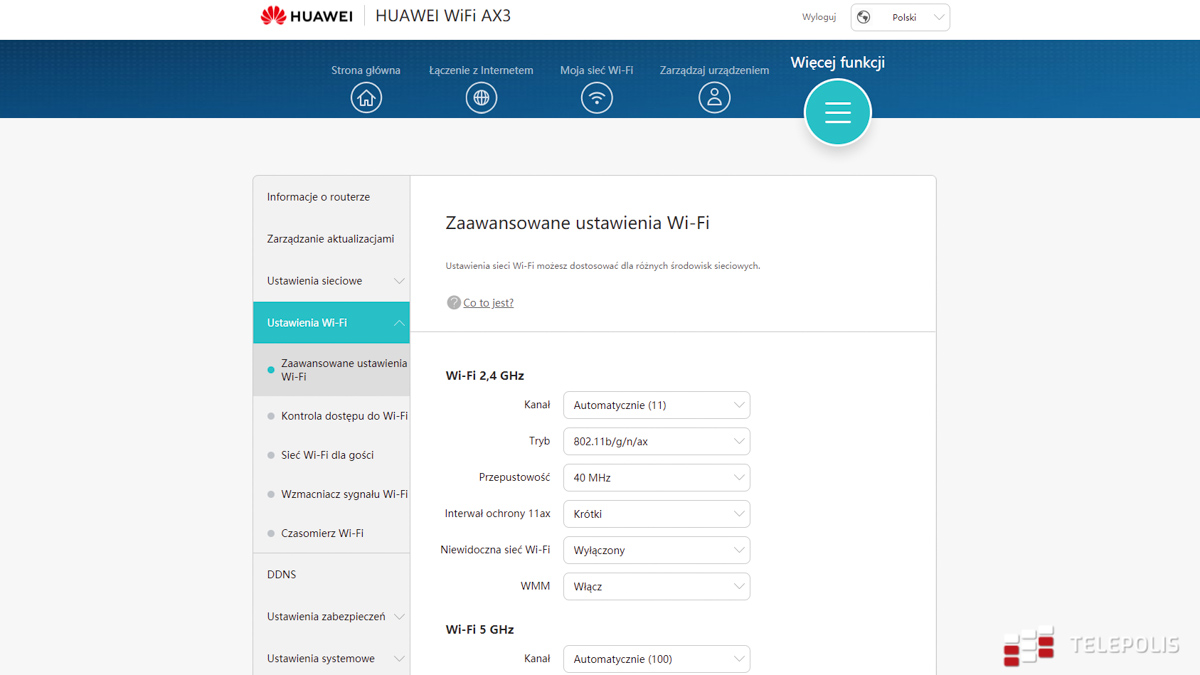This screenshot has width=1200, height=675.
Task: Open the globe icon Łączenie z Internetem
Action: click(x=481, y=98)
